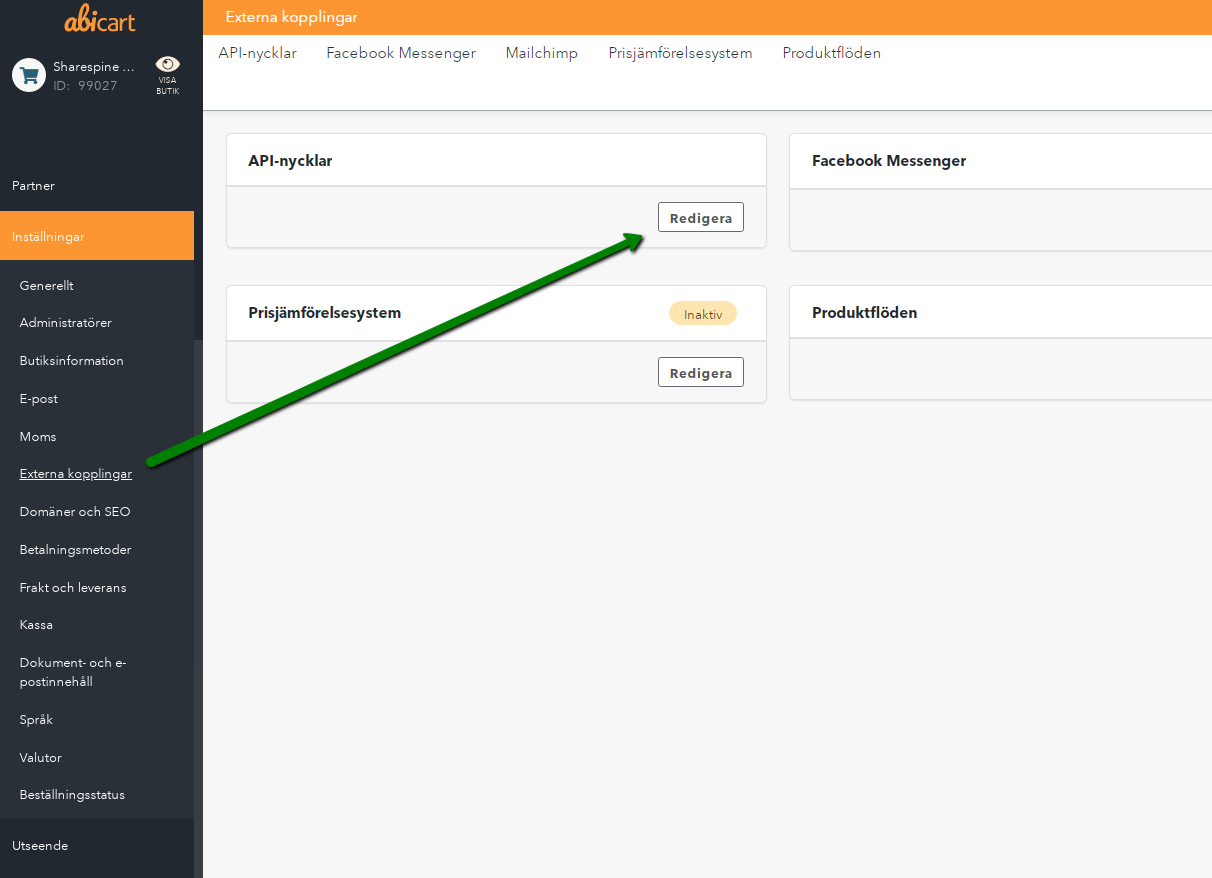Viewport: 1212px width, 878px height.
Task: Click the abicart logo
Action: (99, 19)
